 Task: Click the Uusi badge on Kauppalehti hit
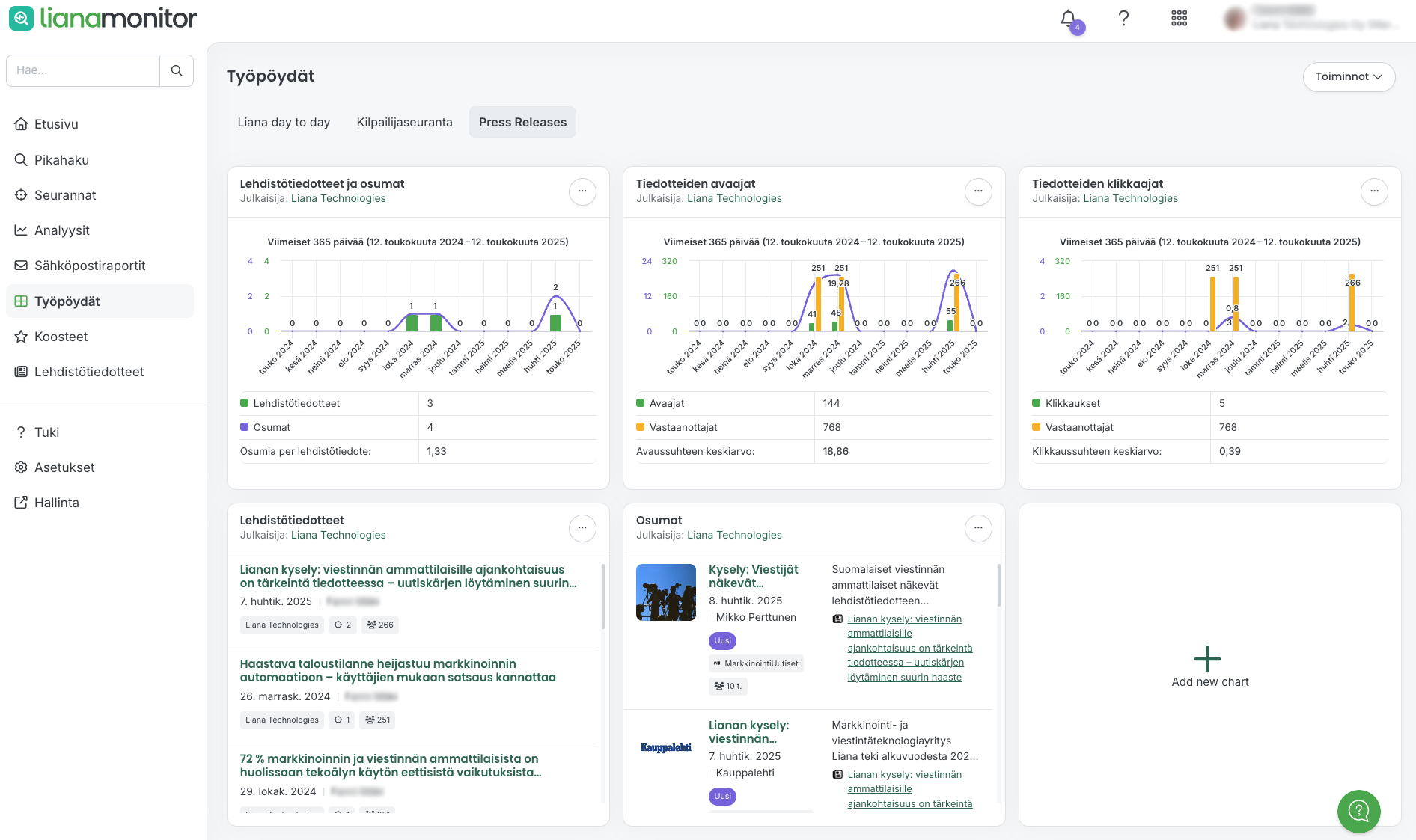722,797
